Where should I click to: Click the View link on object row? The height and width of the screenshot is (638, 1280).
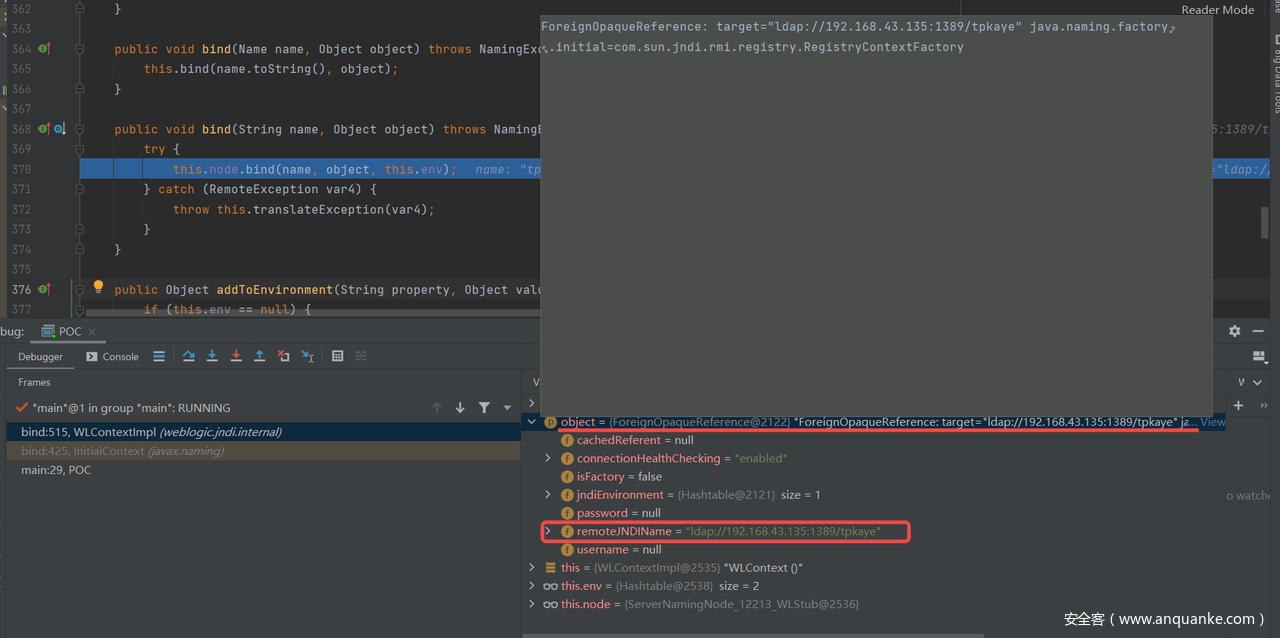point(1212,422)
